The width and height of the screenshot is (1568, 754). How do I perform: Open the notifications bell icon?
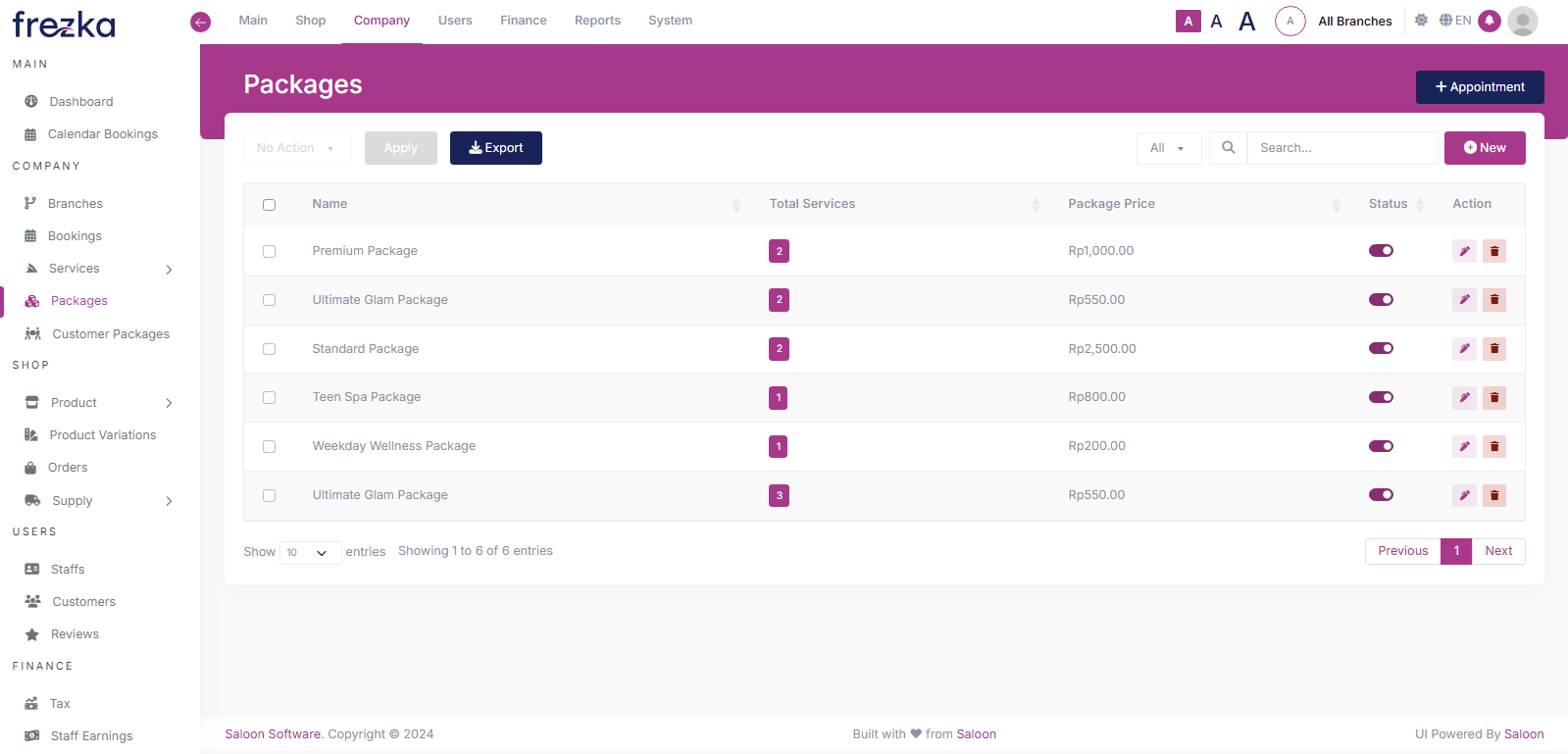click(1490, 21)
